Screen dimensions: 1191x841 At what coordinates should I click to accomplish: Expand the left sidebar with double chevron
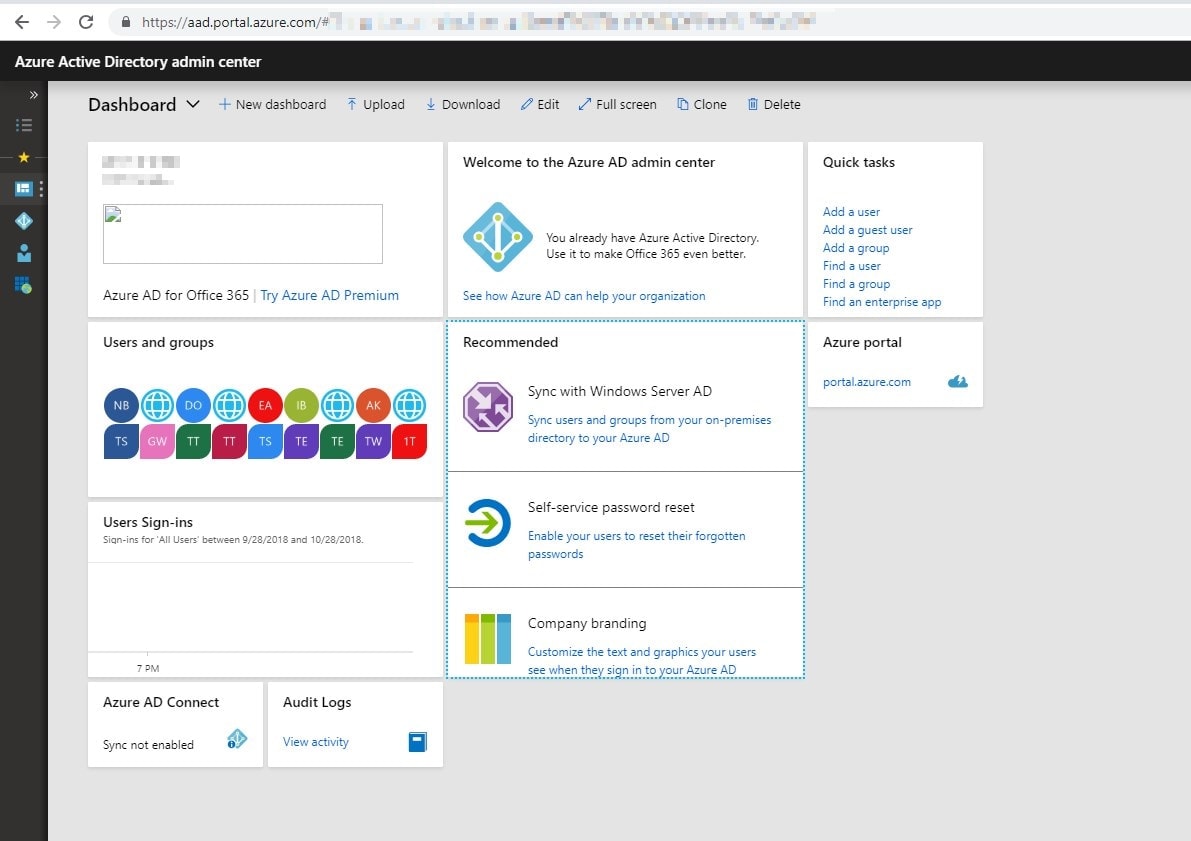click(x=33, y=95)
